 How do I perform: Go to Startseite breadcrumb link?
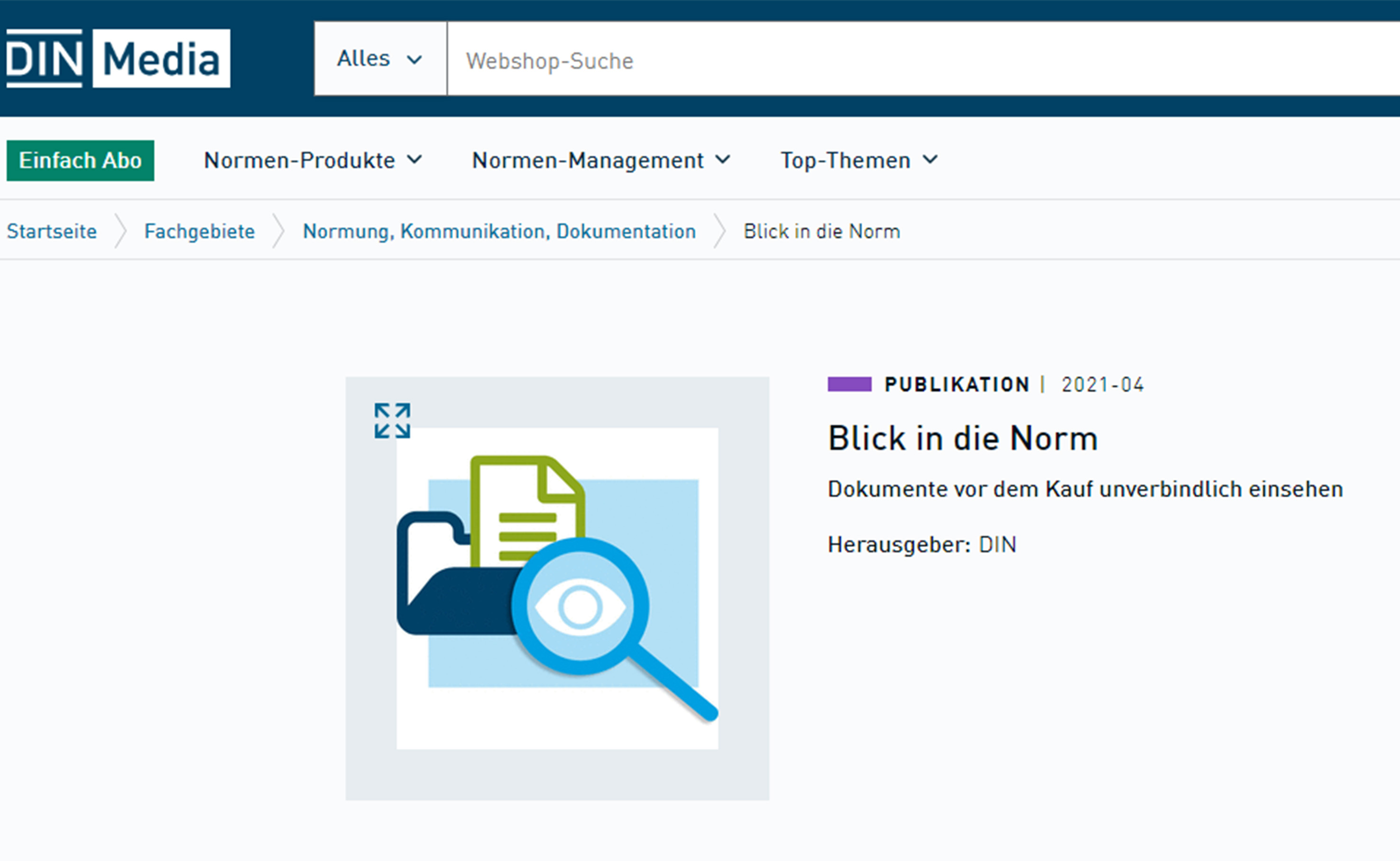click(x=52, y=231)
